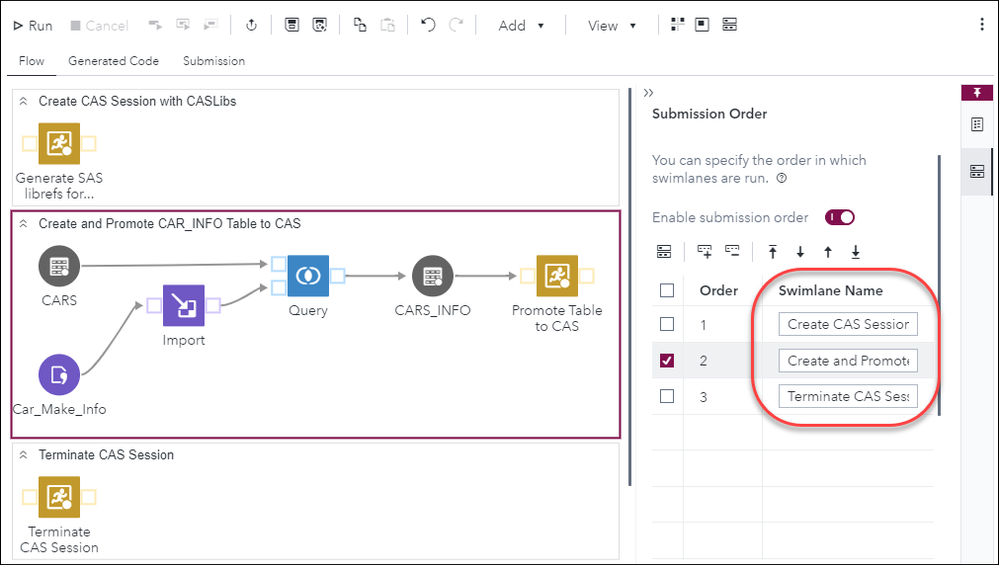
Task: Select the Import node icon
Action: [183, 306]
